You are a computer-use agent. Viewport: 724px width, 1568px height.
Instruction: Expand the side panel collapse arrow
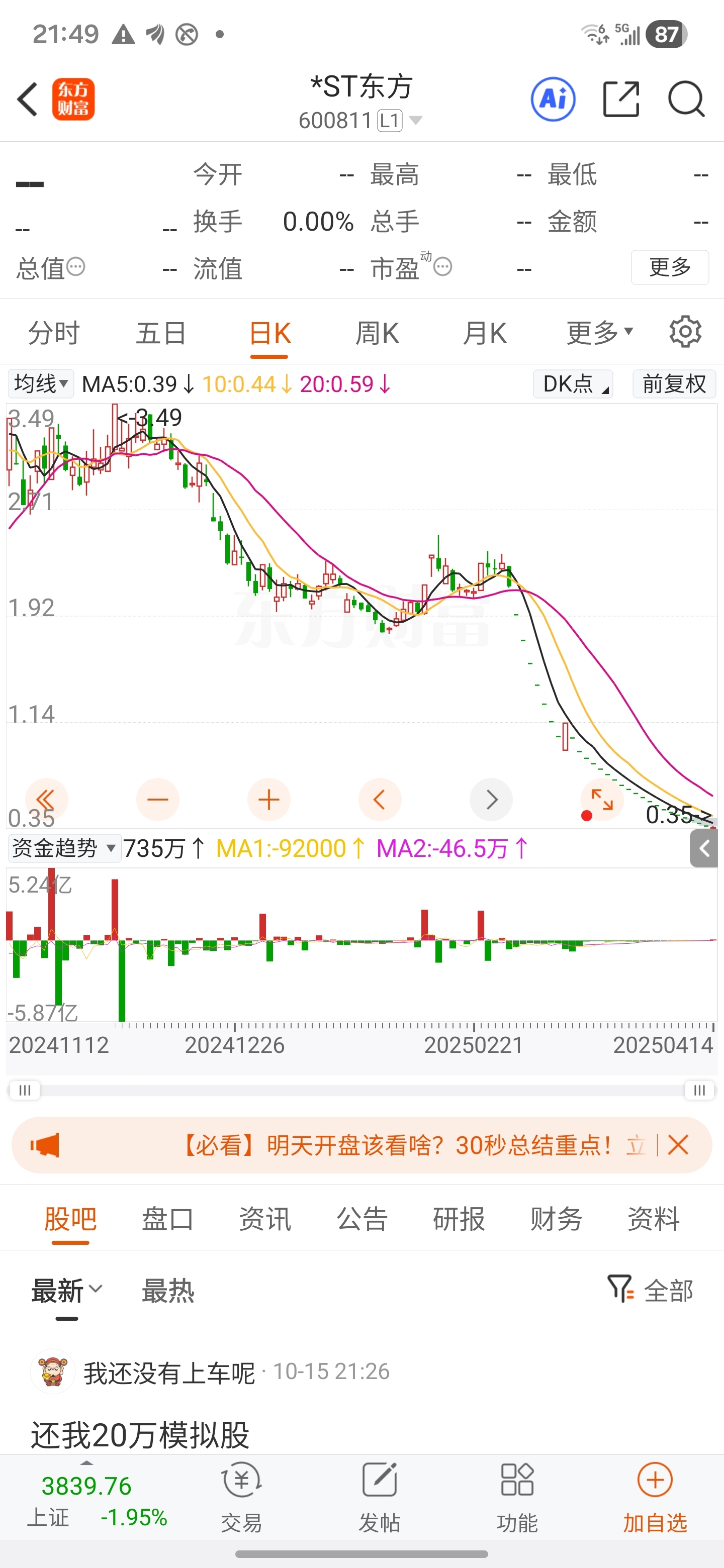tap(704, 848)
